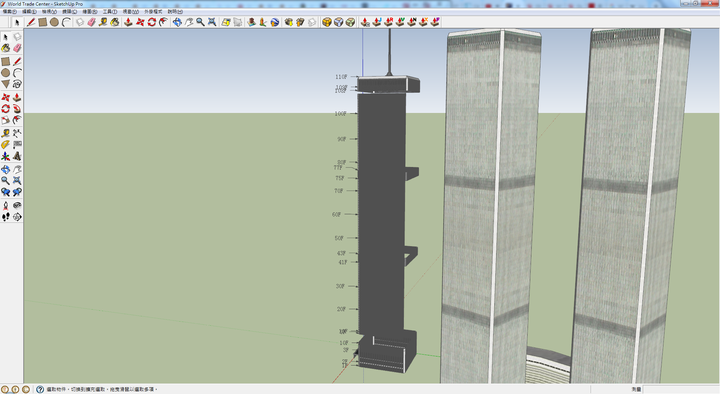Image resolution: width=720 pixels, height=394 pixels.
Task: Choose the Orbit tool in top toolbar
Action: click(x=177, y=22)
